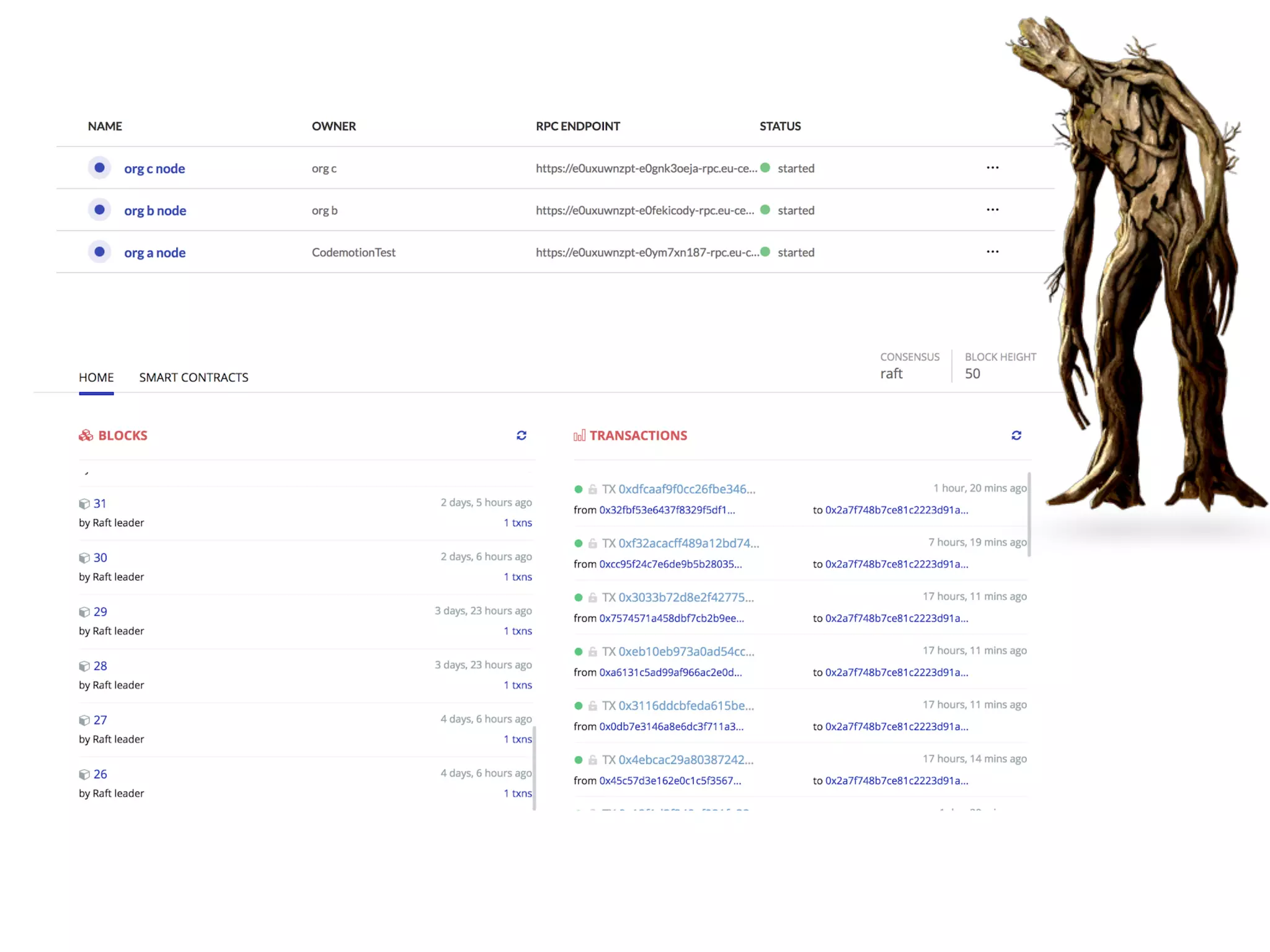Open transaction 0xf32acacff489a12bd74

(688, 544)
